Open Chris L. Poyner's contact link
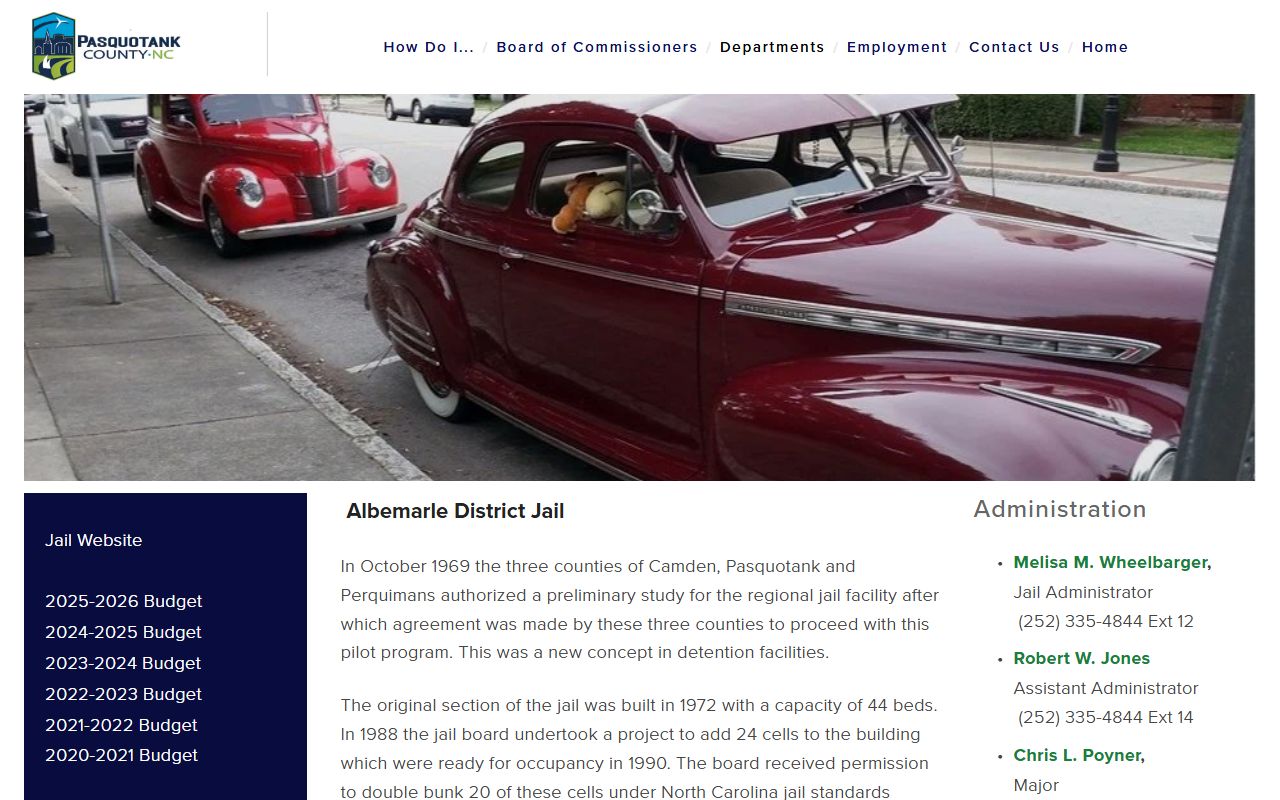Screen dimensions: 1280x800 (1078, 755)
